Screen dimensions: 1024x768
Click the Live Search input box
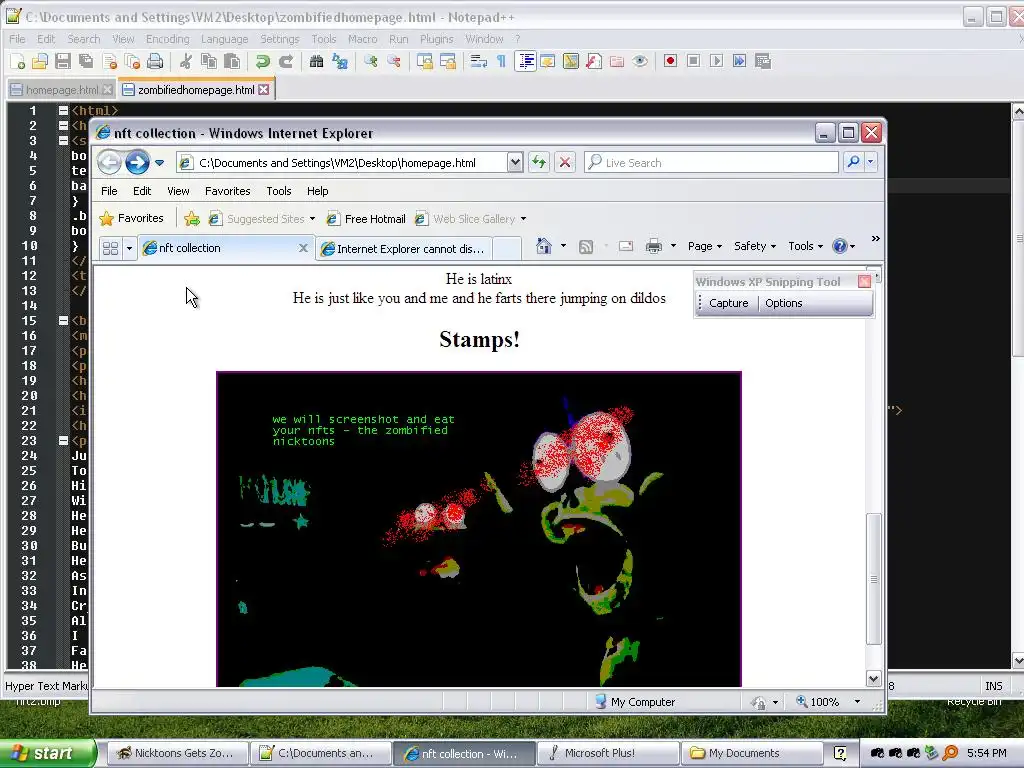point(711,163)
